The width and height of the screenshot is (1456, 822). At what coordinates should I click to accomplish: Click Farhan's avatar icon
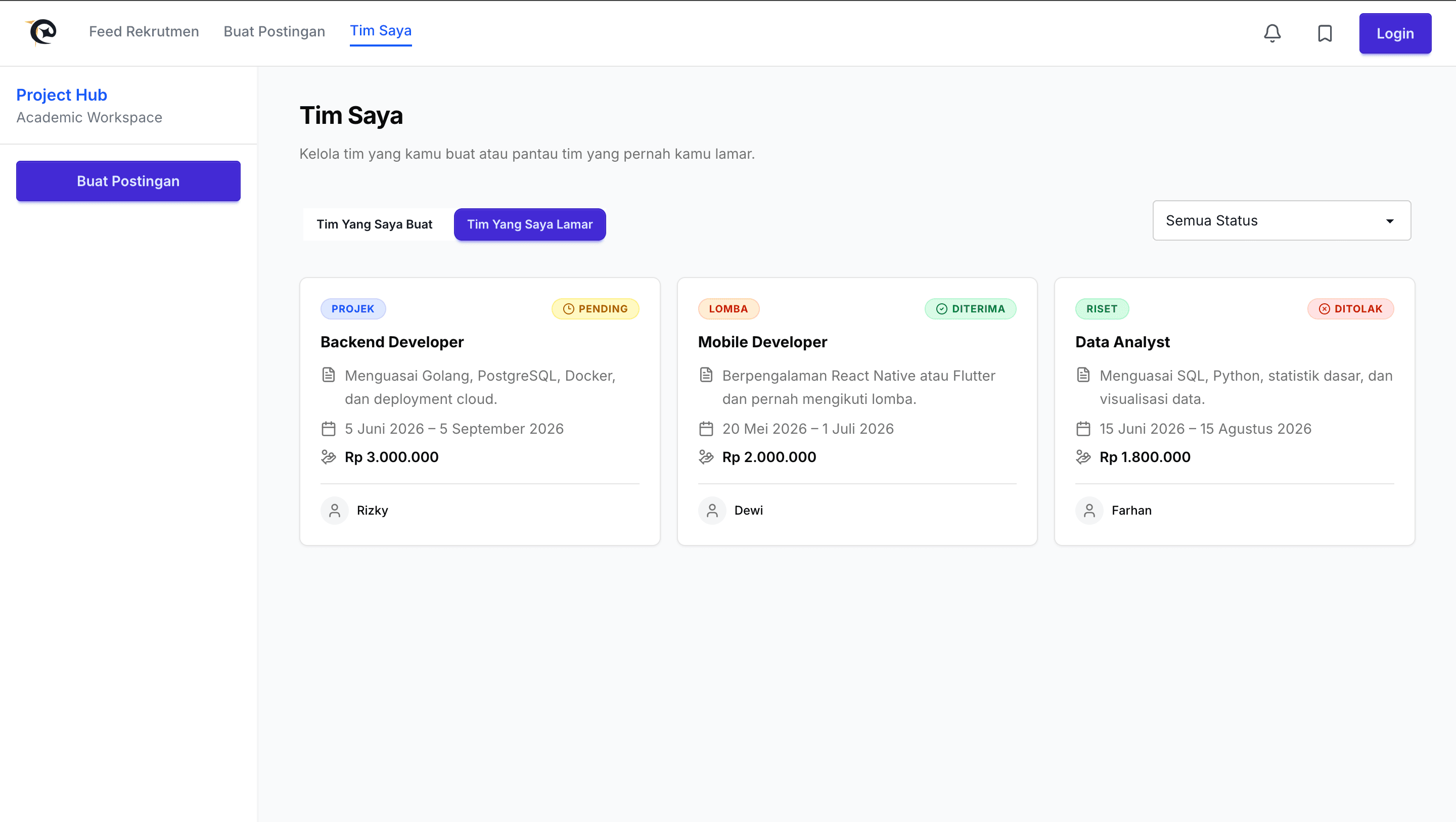1089,511
